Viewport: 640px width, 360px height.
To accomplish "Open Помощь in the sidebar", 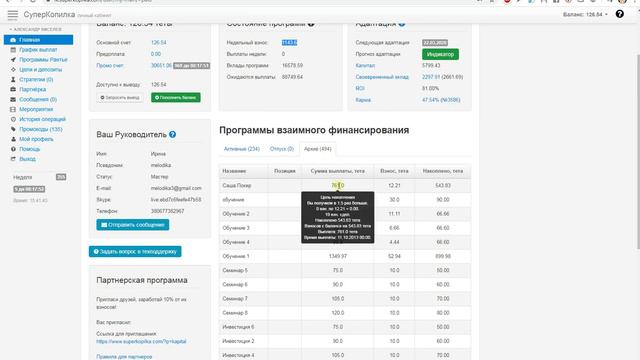I will point(29,149).
